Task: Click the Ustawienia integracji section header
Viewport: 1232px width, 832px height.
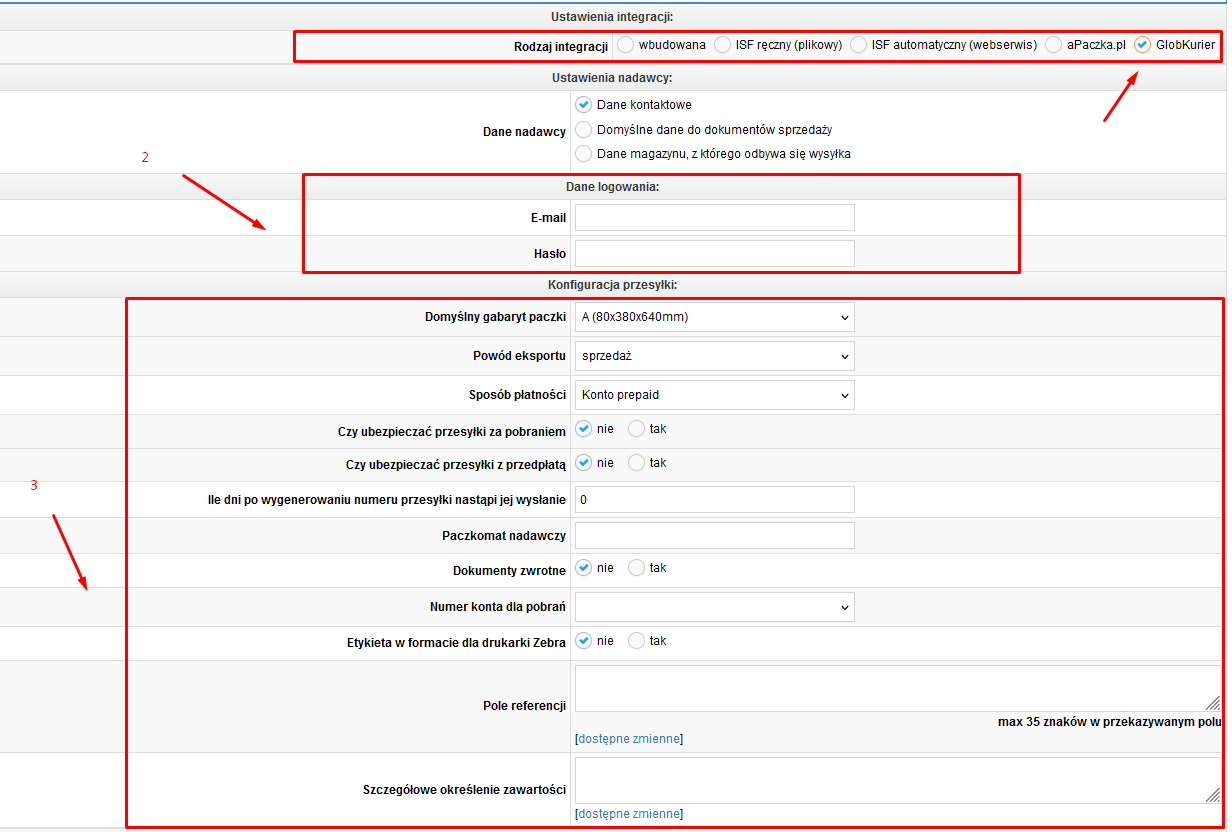Action: click(x=612, y=17)
